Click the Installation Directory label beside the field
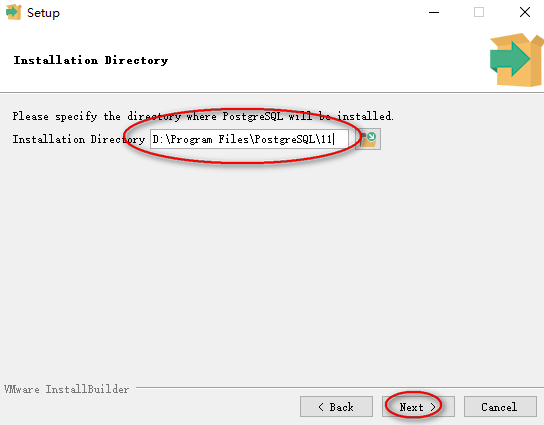The height and width of the screenshot is (425, 544). 79,139
